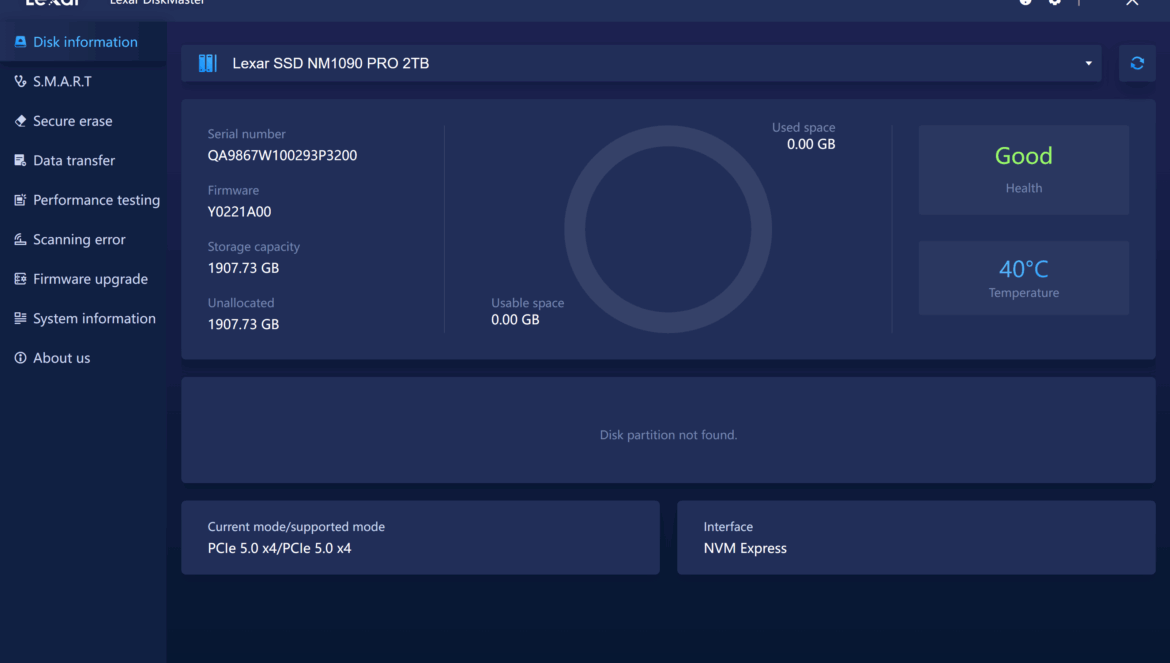Refresh the disk list with the blue arrows icon
The height and width of the screenshot is (663, 1170).
1137,63
